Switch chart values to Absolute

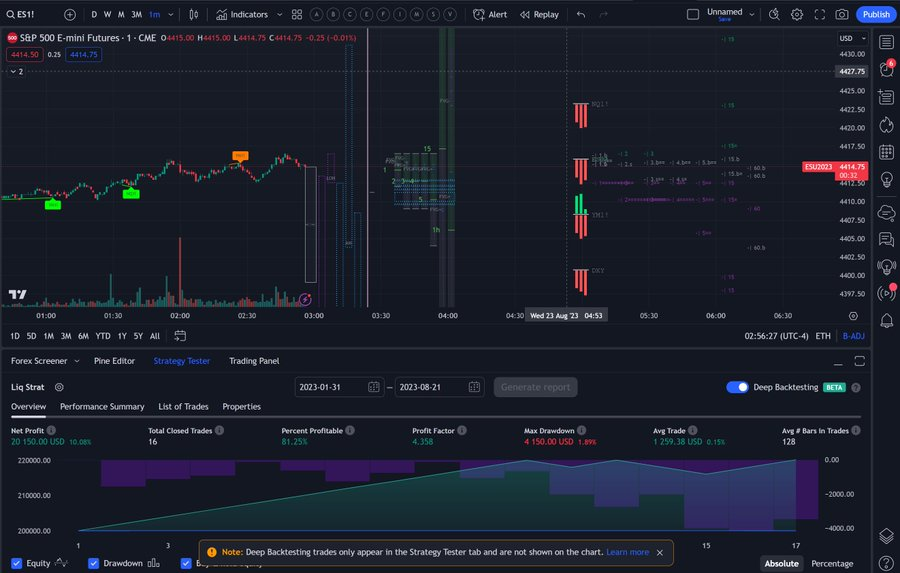[x=781, y=563]
